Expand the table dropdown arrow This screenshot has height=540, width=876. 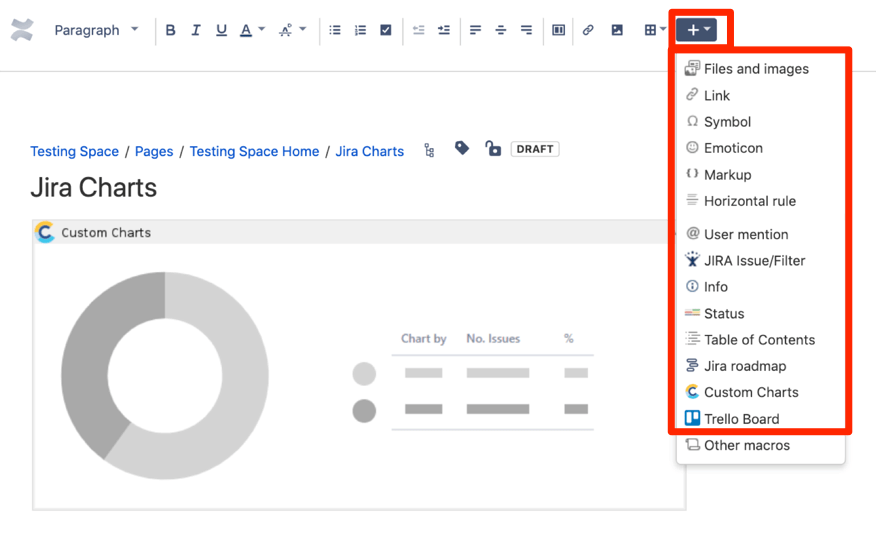click(x=663, y=29)
